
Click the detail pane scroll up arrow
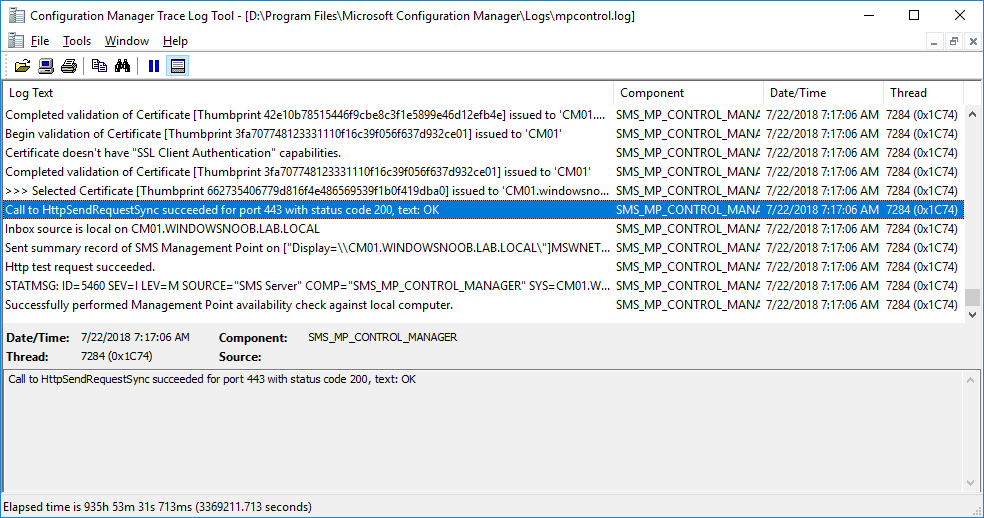coord(970,380)
